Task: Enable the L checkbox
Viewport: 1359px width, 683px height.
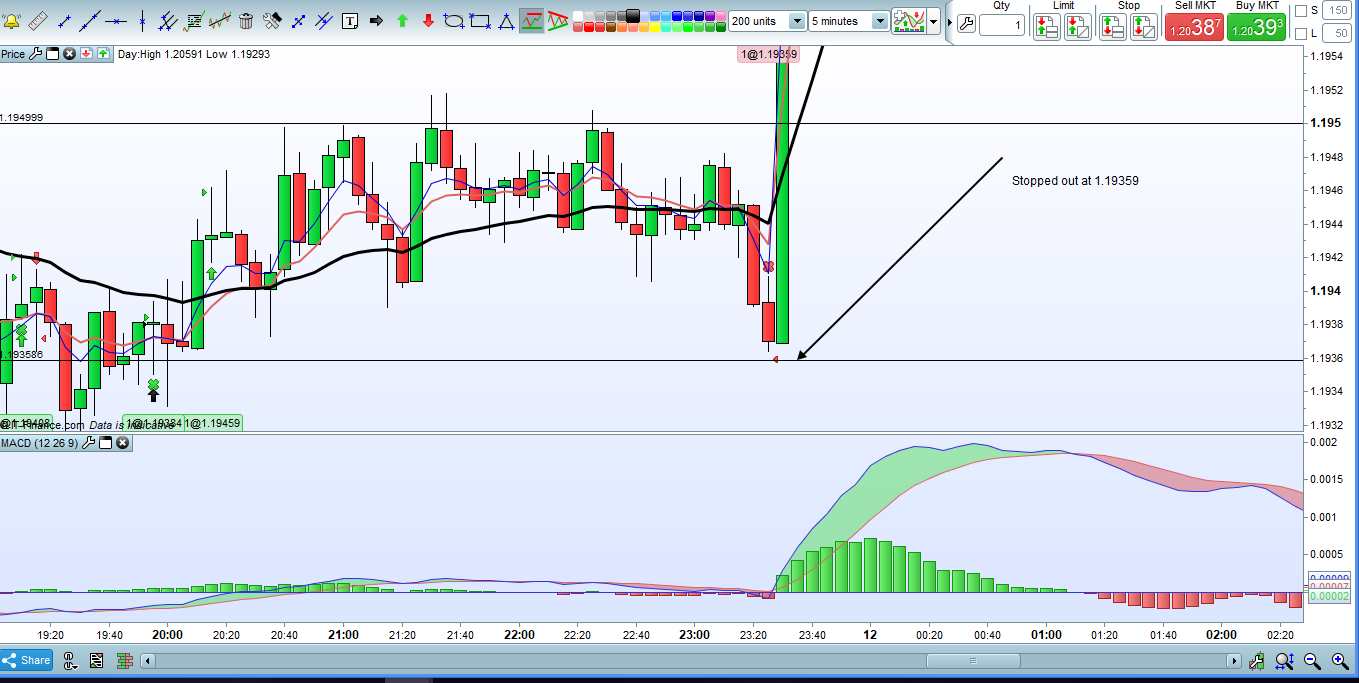Action: pyautogui.click(x=1299, y=34)
